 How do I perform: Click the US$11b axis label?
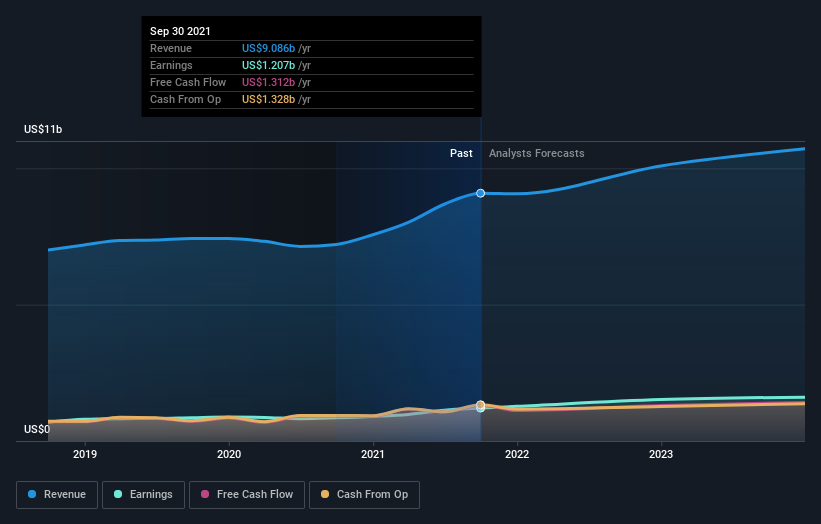click(43, 129)
